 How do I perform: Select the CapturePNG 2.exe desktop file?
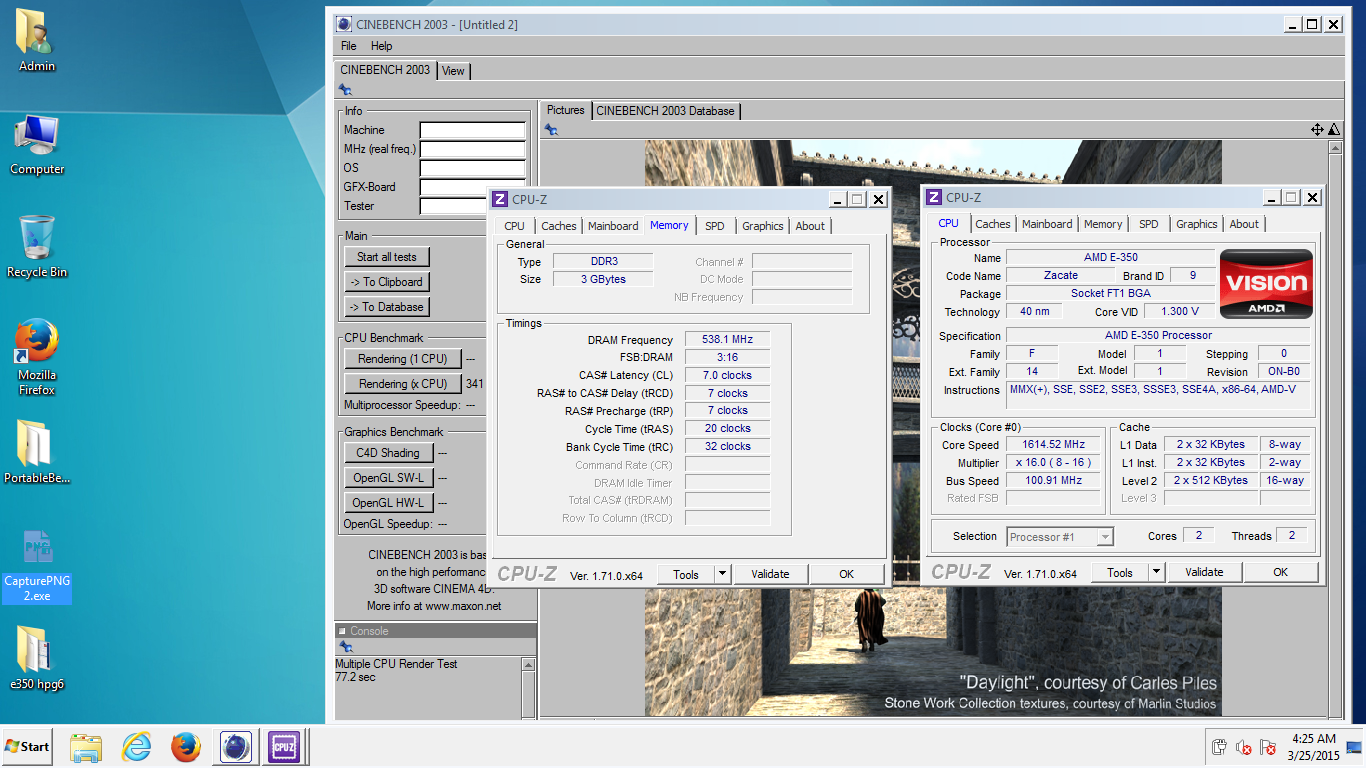click(x=37, y=566)
